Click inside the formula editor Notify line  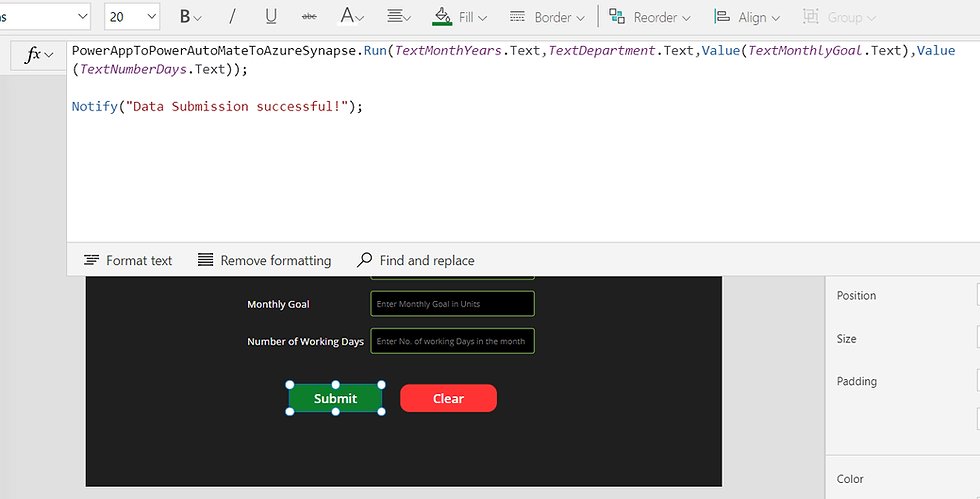(x=217, y=106)
